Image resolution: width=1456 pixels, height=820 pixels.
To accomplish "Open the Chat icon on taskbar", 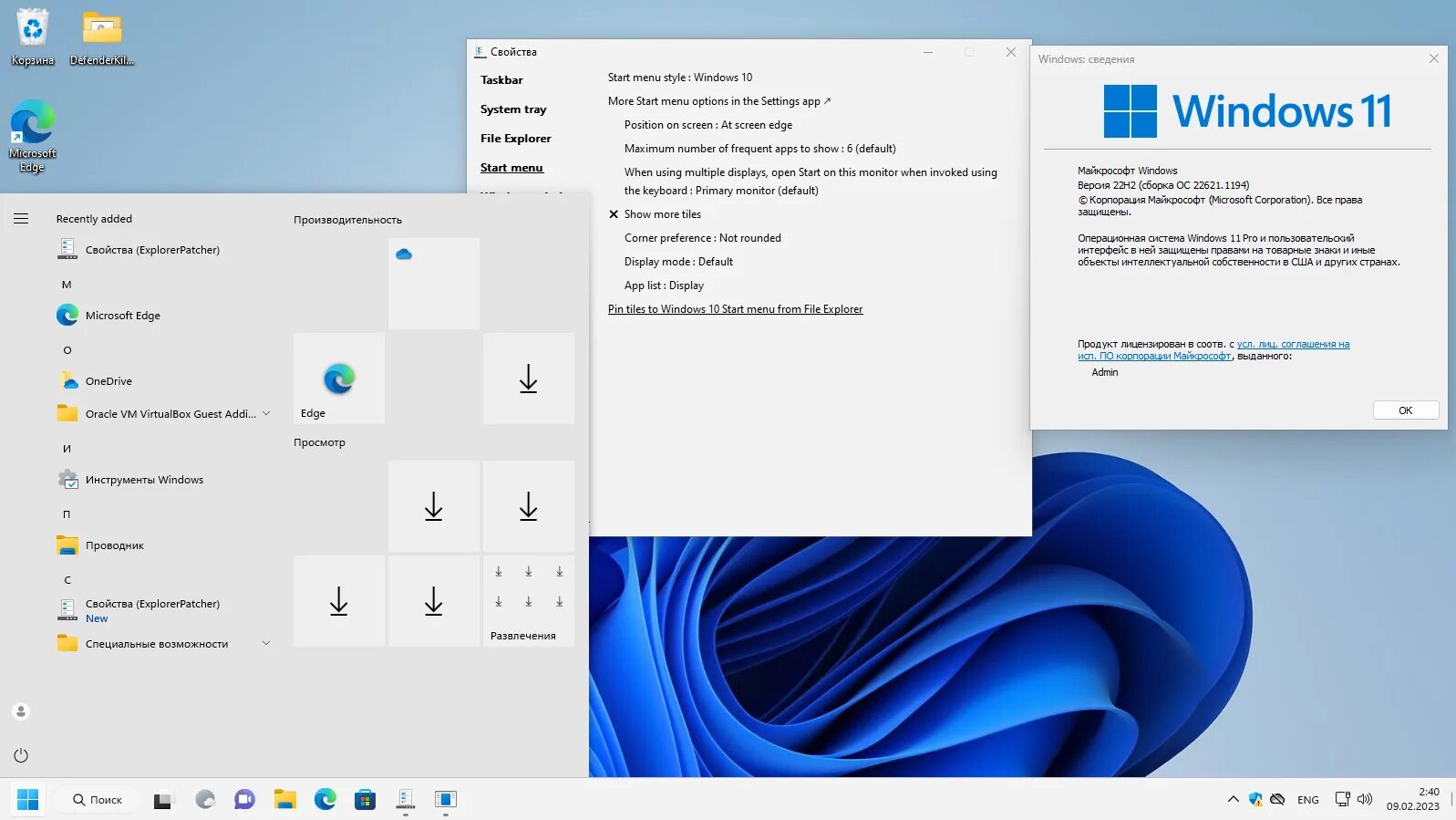I will tap(244, 800).
